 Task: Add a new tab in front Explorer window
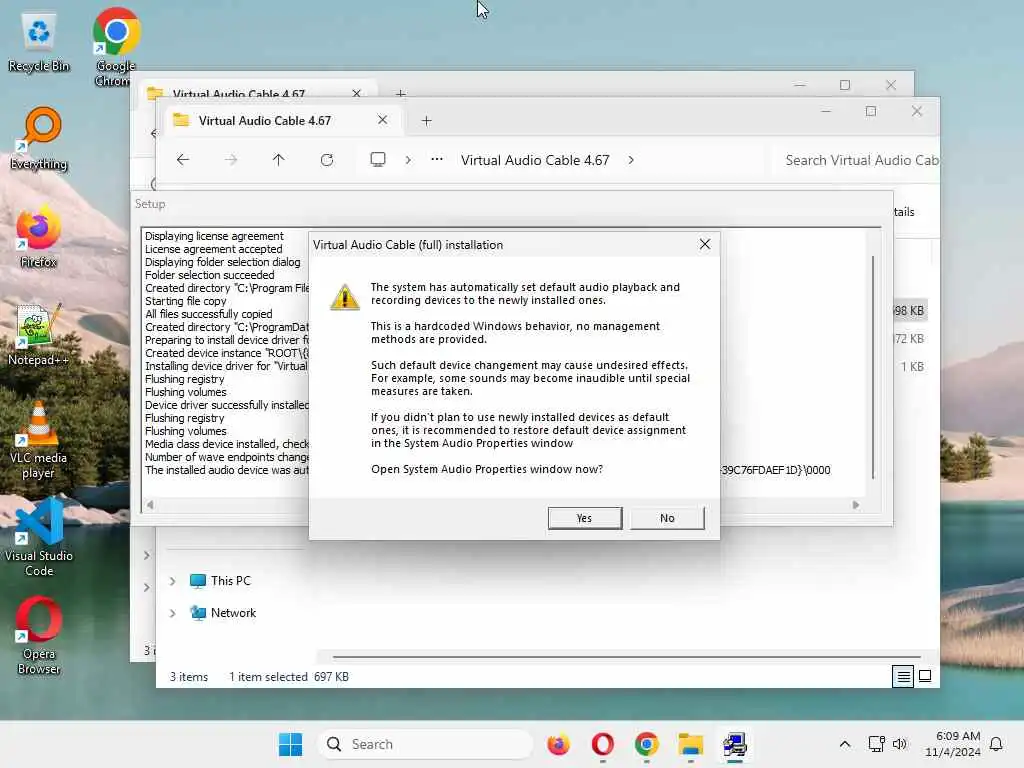426,121
